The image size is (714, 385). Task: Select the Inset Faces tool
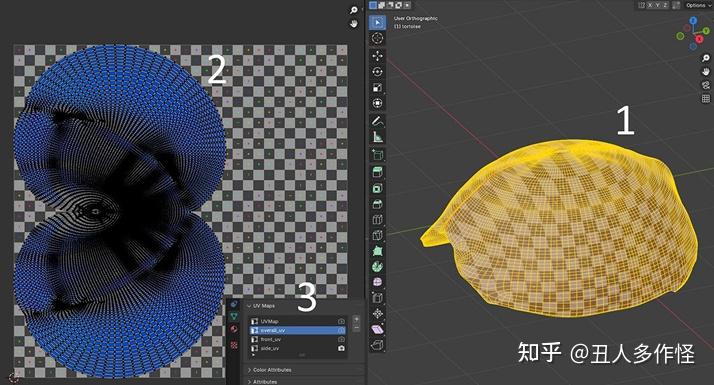pos(377,188)
